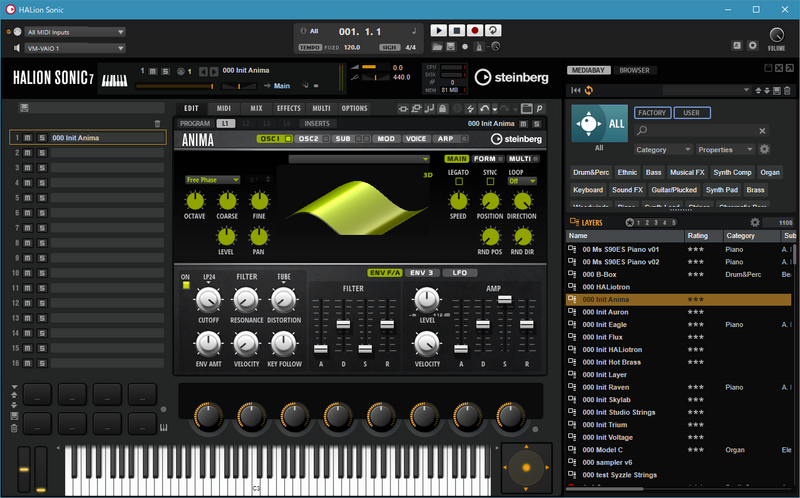Switch to the MIX tab
Image resolution: width=800 pixels, height=498 pixels.
point(256,108)
